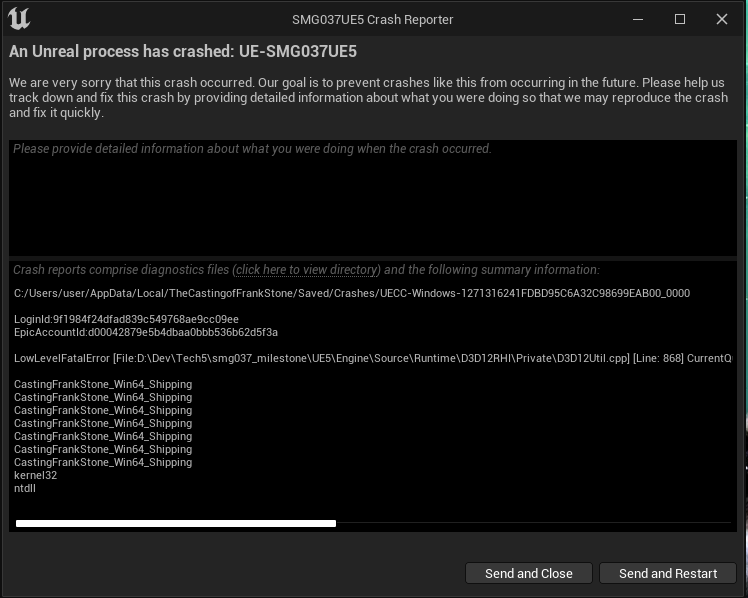Click the SMG037UE5 Crash Reporter title text
The image size is (748, 598).
tap(373, 20)
